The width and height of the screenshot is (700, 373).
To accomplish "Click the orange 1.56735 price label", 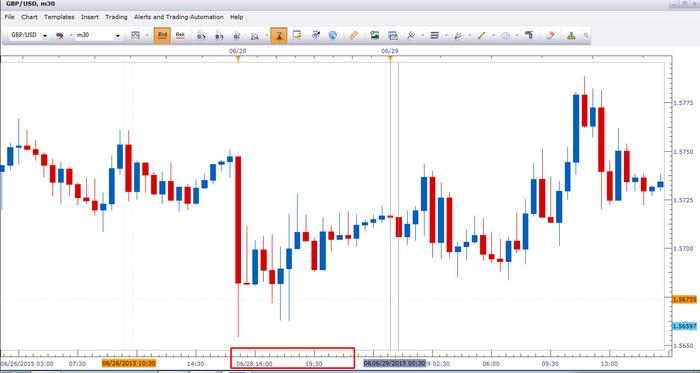I will point(685,300).
